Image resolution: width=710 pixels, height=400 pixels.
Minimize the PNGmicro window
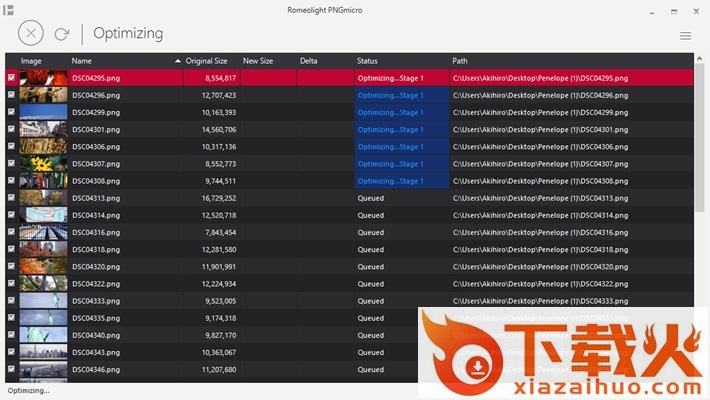click(x=652, y=10)
